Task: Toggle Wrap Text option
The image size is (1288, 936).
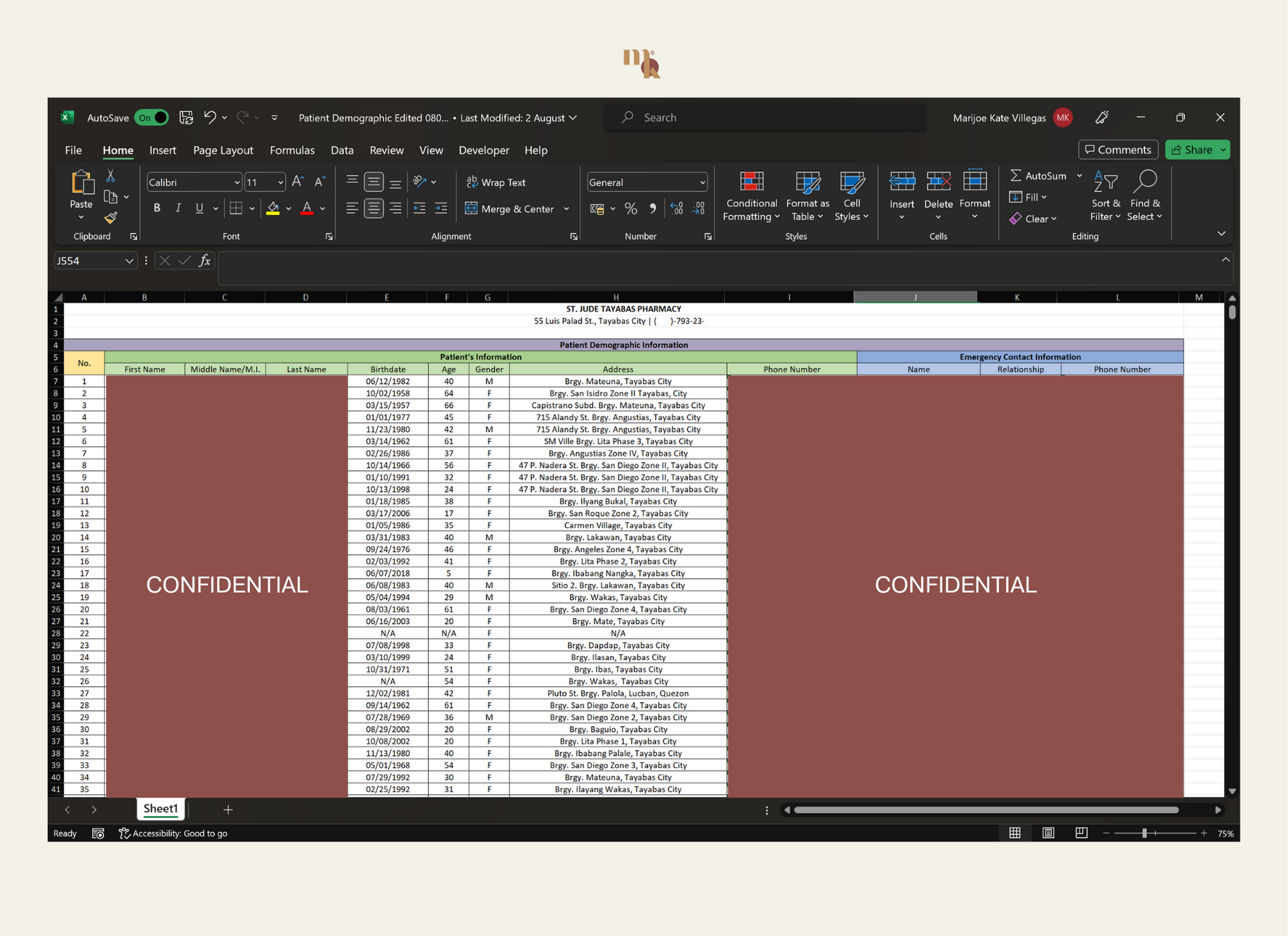Action: pos(496,182)
